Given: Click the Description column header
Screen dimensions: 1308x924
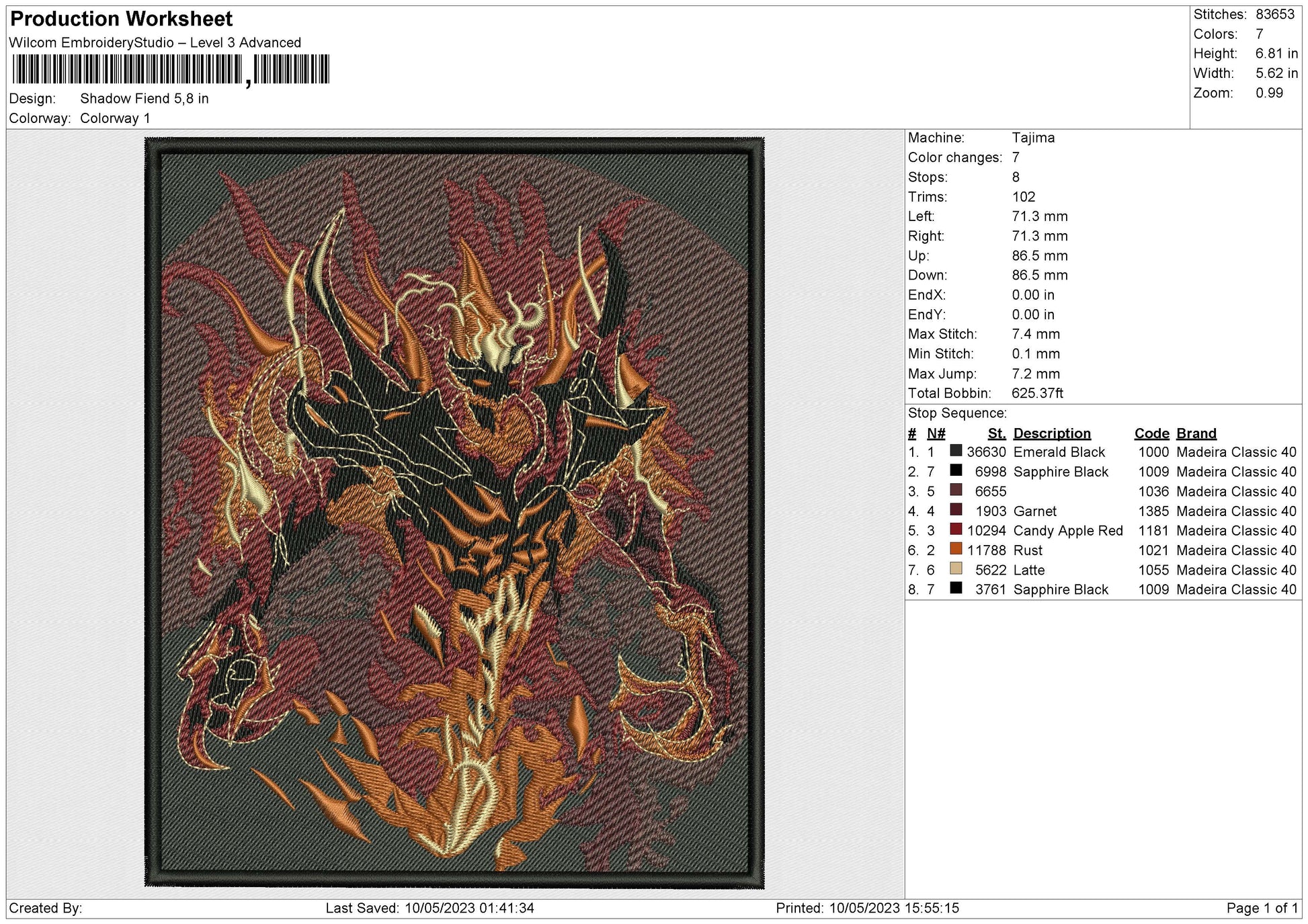Looking at the screenshot, I should pyautogui.click(x=1052, y=433).
